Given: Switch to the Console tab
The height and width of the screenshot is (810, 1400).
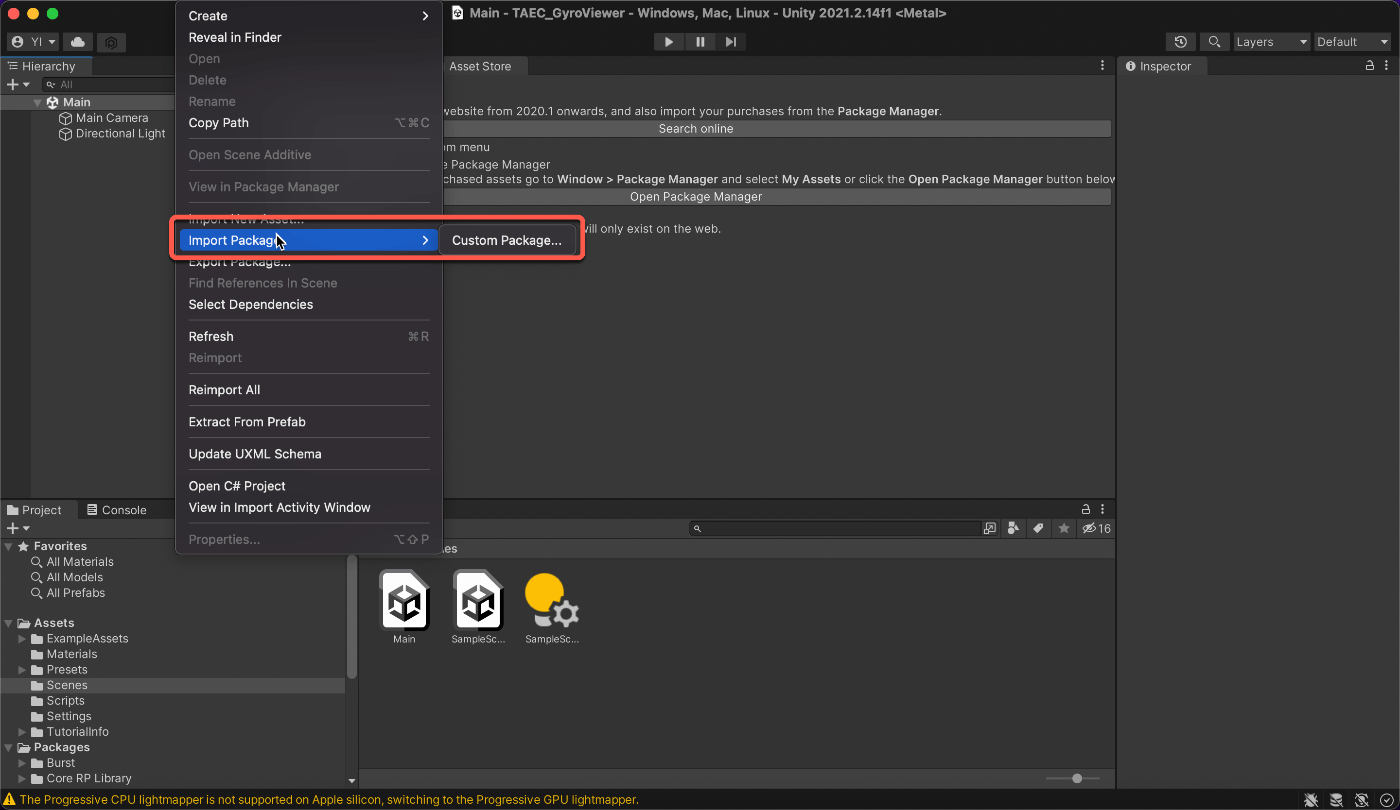Looking at the screenshot, I should [x=115, y=510].
